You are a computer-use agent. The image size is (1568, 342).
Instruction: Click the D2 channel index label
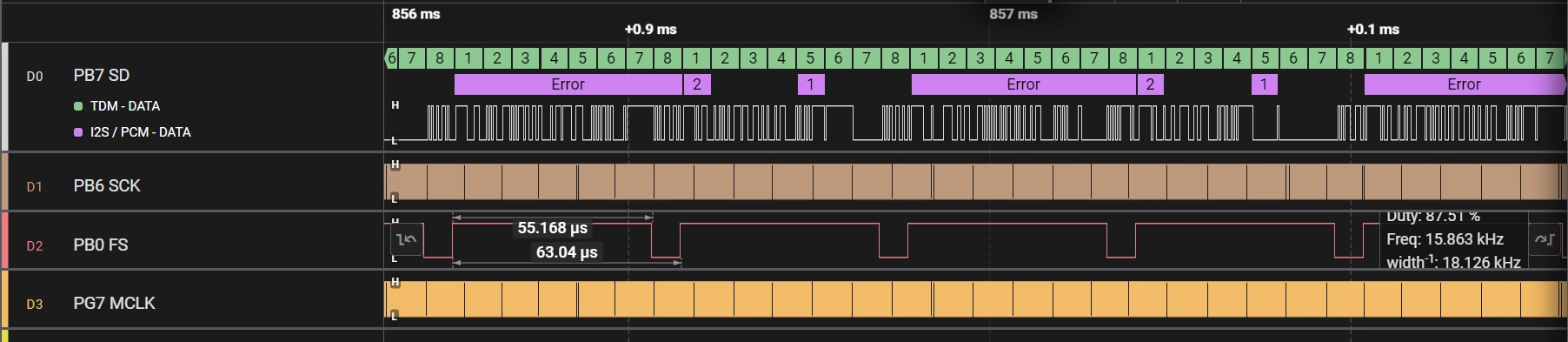[x=35, y=245]
